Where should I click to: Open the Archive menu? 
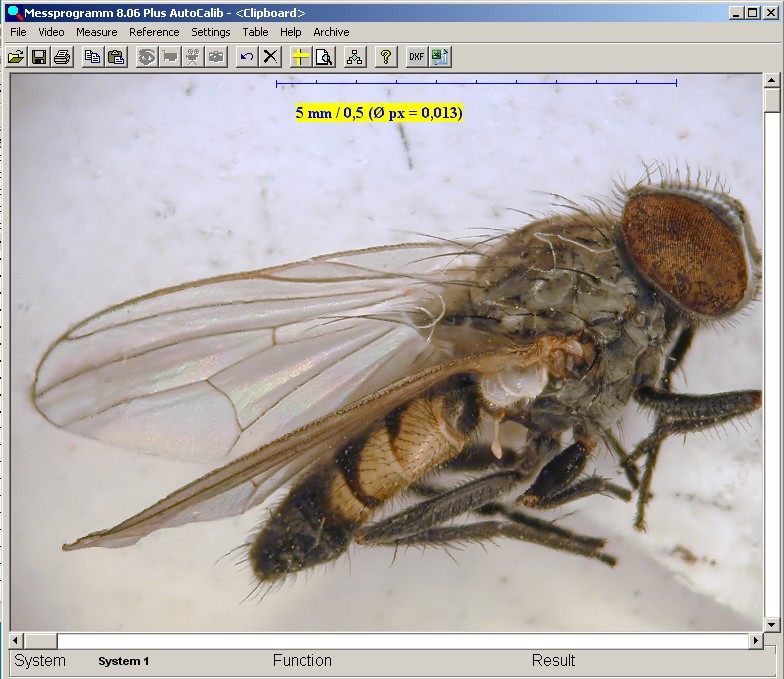click(x=331, y=32)
